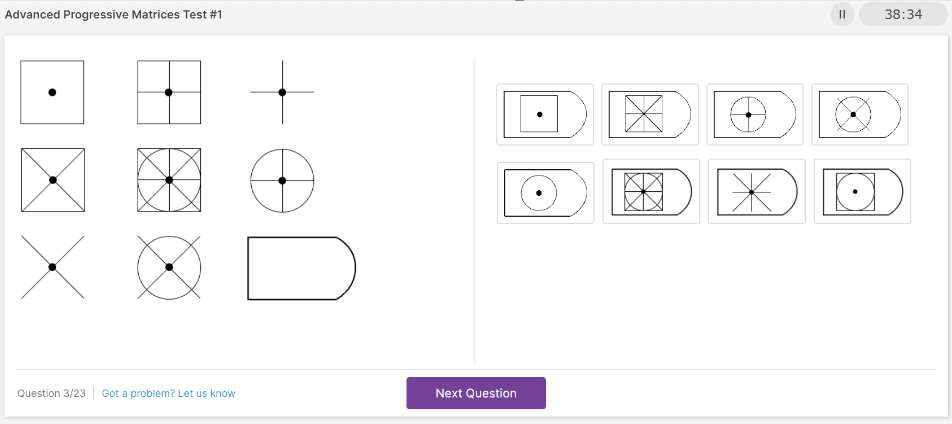952x424 pixels.
Task: Click the circle with plus cross matrix figure
Action: tap(282, 180)
